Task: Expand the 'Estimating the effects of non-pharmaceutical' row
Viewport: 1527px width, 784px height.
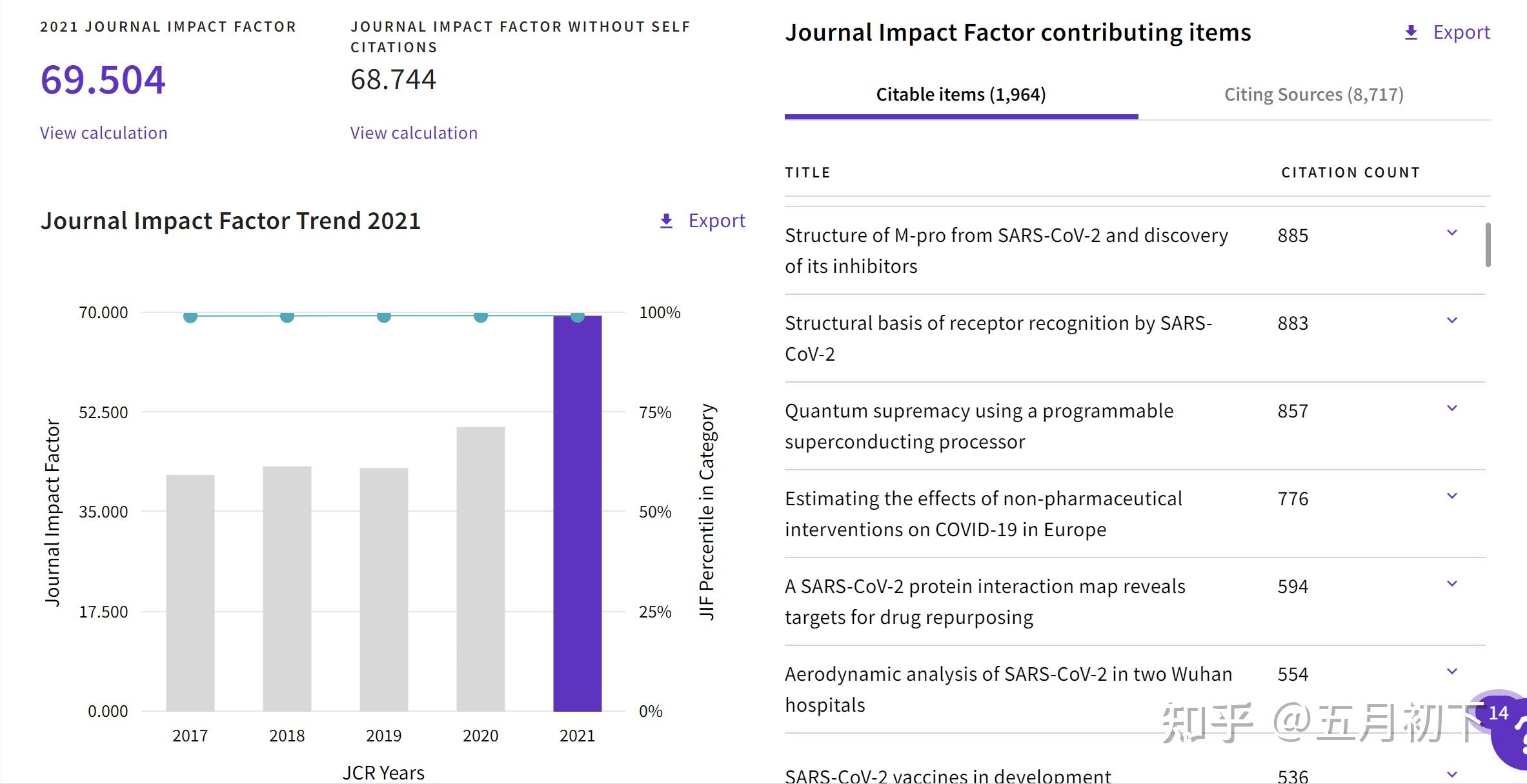Action: pyautogui.click(x=1452, y=496)
